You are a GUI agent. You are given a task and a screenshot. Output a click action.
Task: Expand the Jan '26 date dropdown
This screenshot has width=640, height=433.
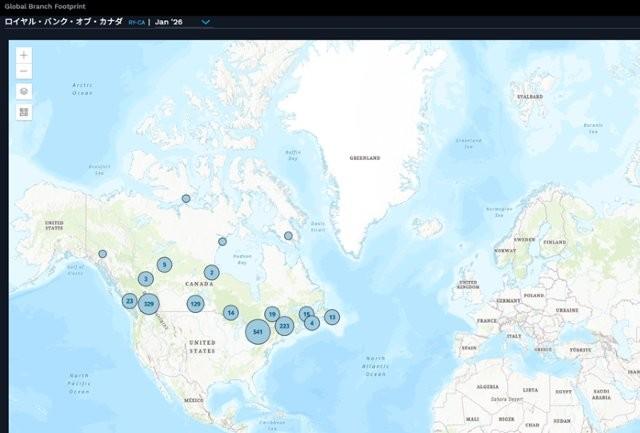(206, 21)
